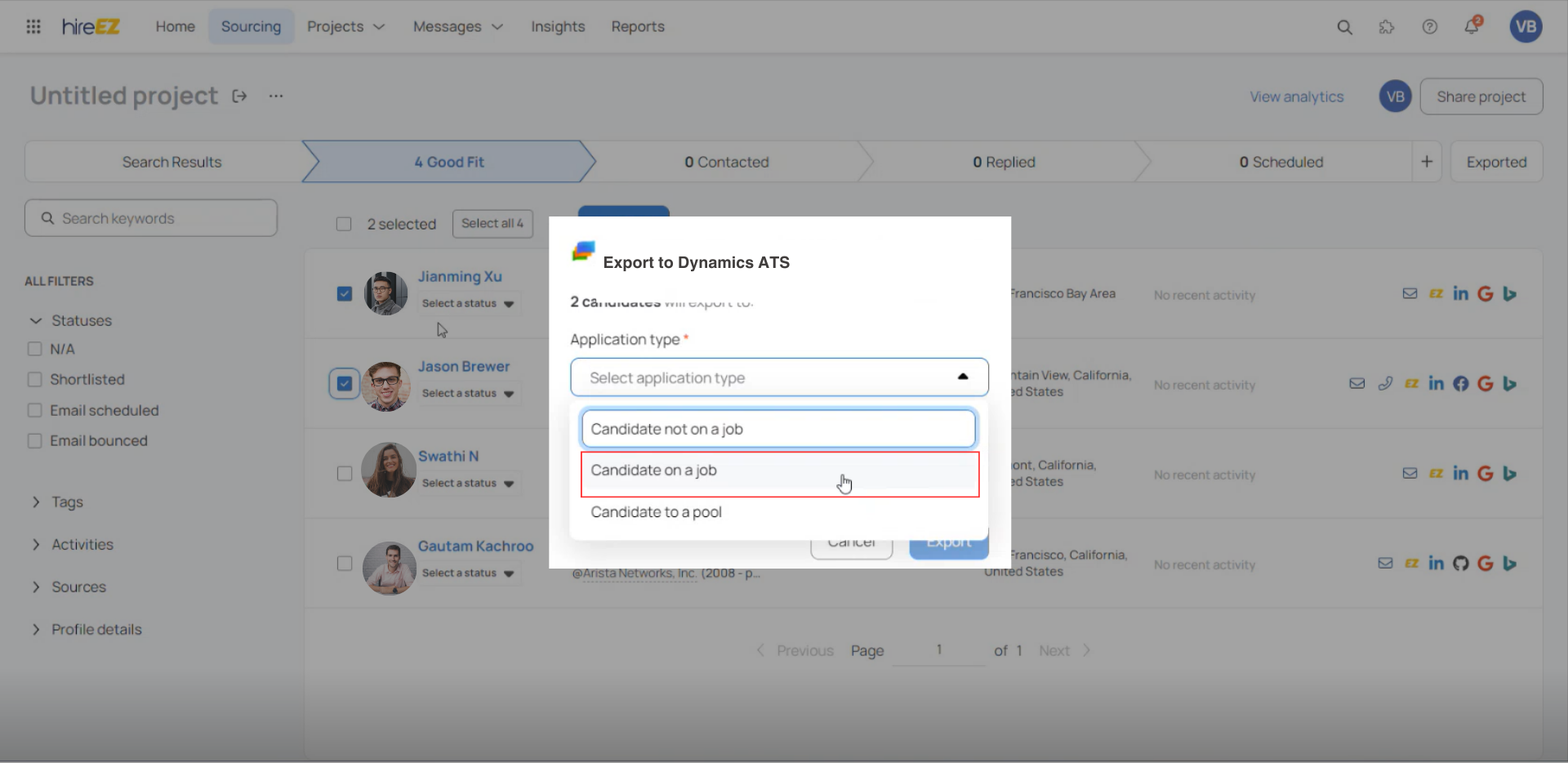Open Google icon for Jianming Xu
1568x763 pixels.
coord(1486,293)
